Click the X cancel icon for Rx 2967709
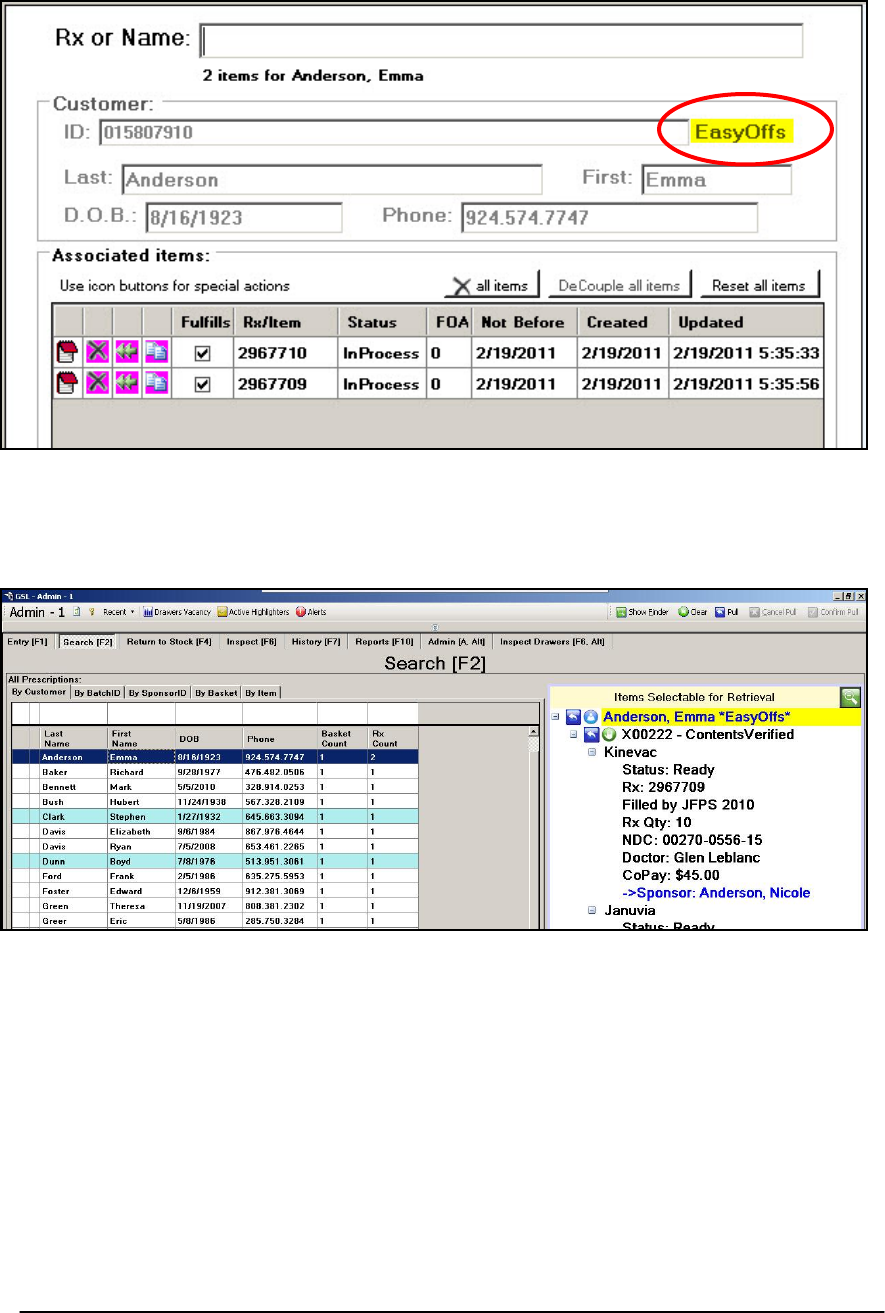This screenshot has height=1313, width=885. tap(98, 384)
